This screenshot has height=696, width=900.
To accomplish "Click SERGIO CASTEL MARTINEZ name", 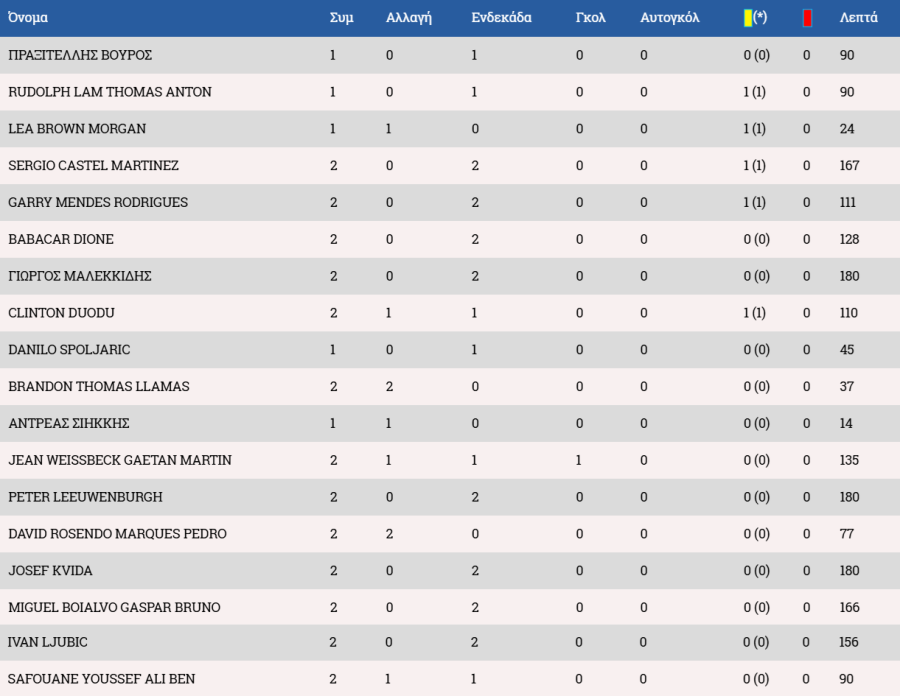I will pyautogui.click(x=93, y=165).
